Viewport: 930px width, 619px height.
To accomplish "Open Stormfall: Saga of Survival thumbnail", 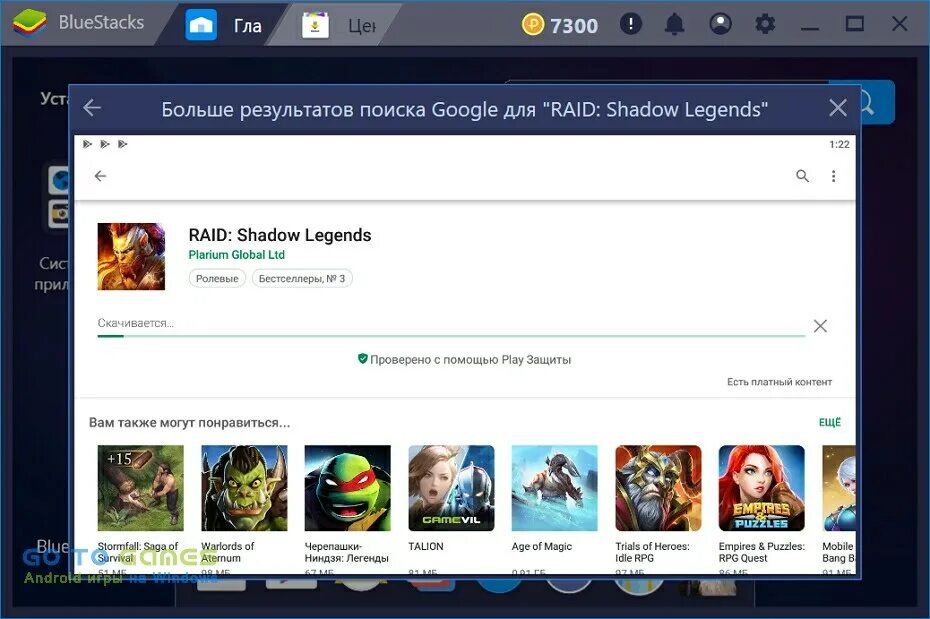I will click(x=141, y=488).
